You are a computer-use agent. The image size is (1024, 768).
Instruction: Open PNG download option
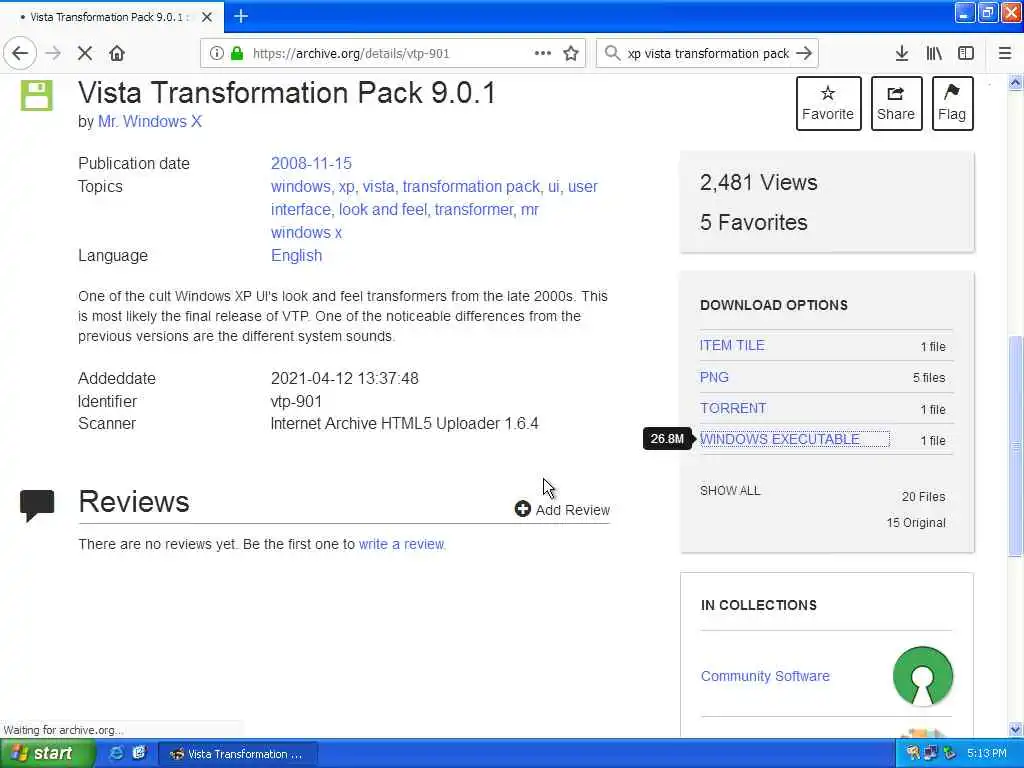pyautogui.click(x=714, y=377)
